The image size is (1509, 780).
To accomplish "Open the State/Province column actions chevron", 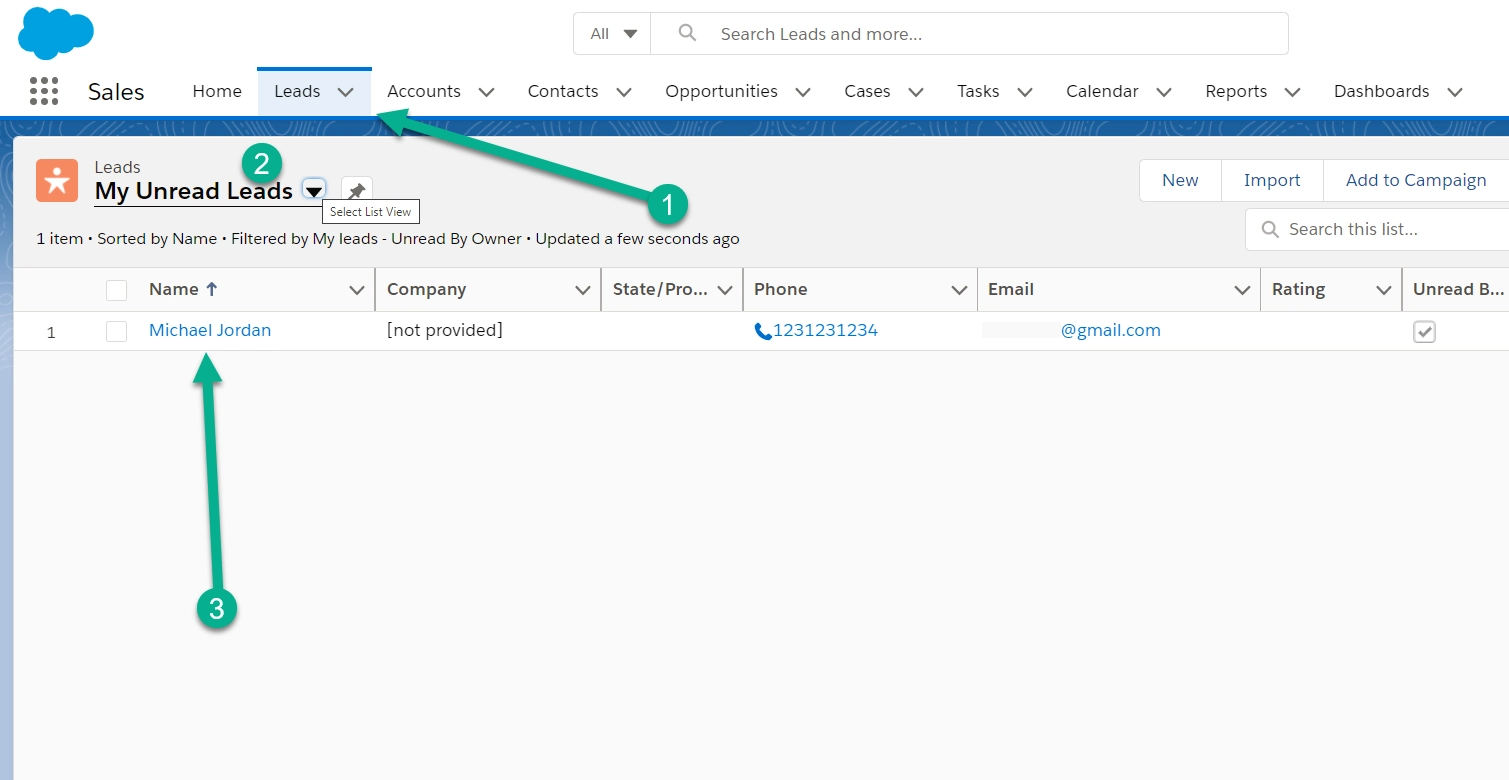I will (724, 290).
